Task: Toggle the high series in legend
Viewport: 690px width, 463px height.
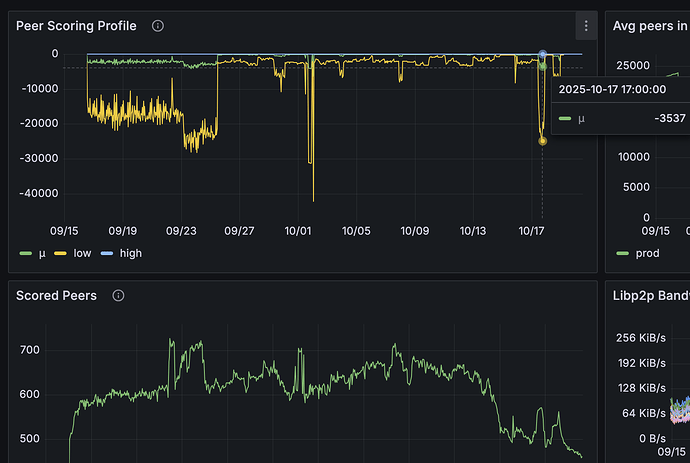Action: pyautogui.click(x=130, y=253)
